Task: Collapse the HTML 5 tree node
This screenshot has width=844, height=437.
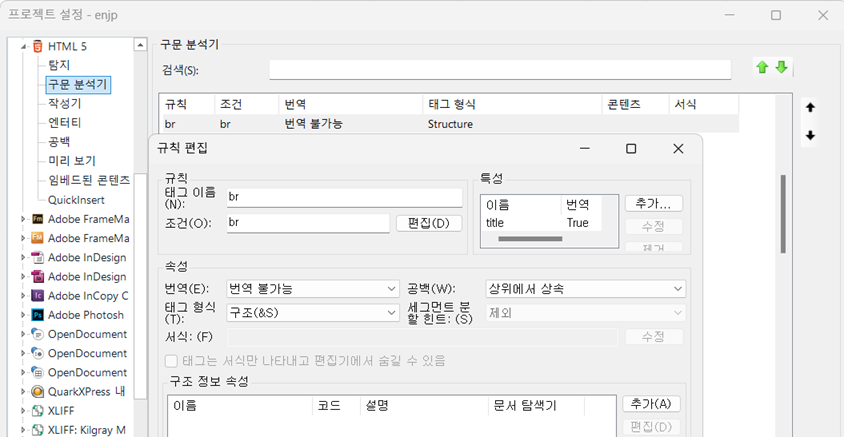Action: (x=23, y=46)
